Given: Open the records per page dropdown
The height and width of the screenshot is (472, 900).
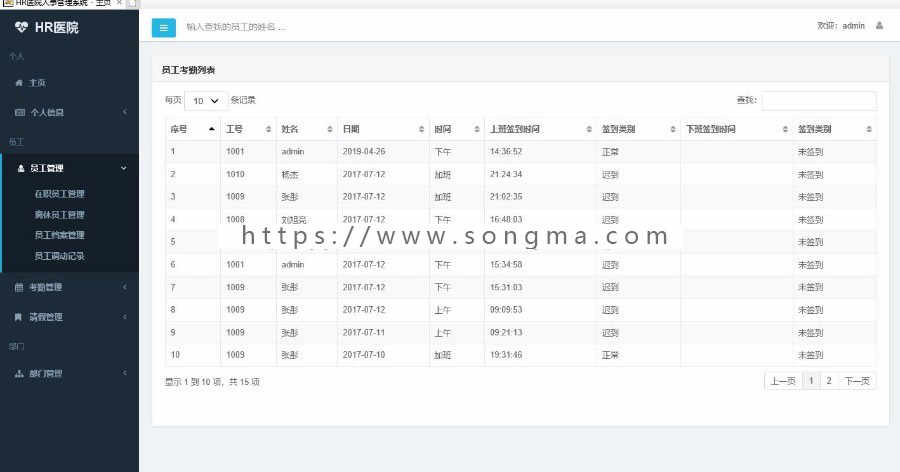Looking at the screenshot, I should click(206, 100).
